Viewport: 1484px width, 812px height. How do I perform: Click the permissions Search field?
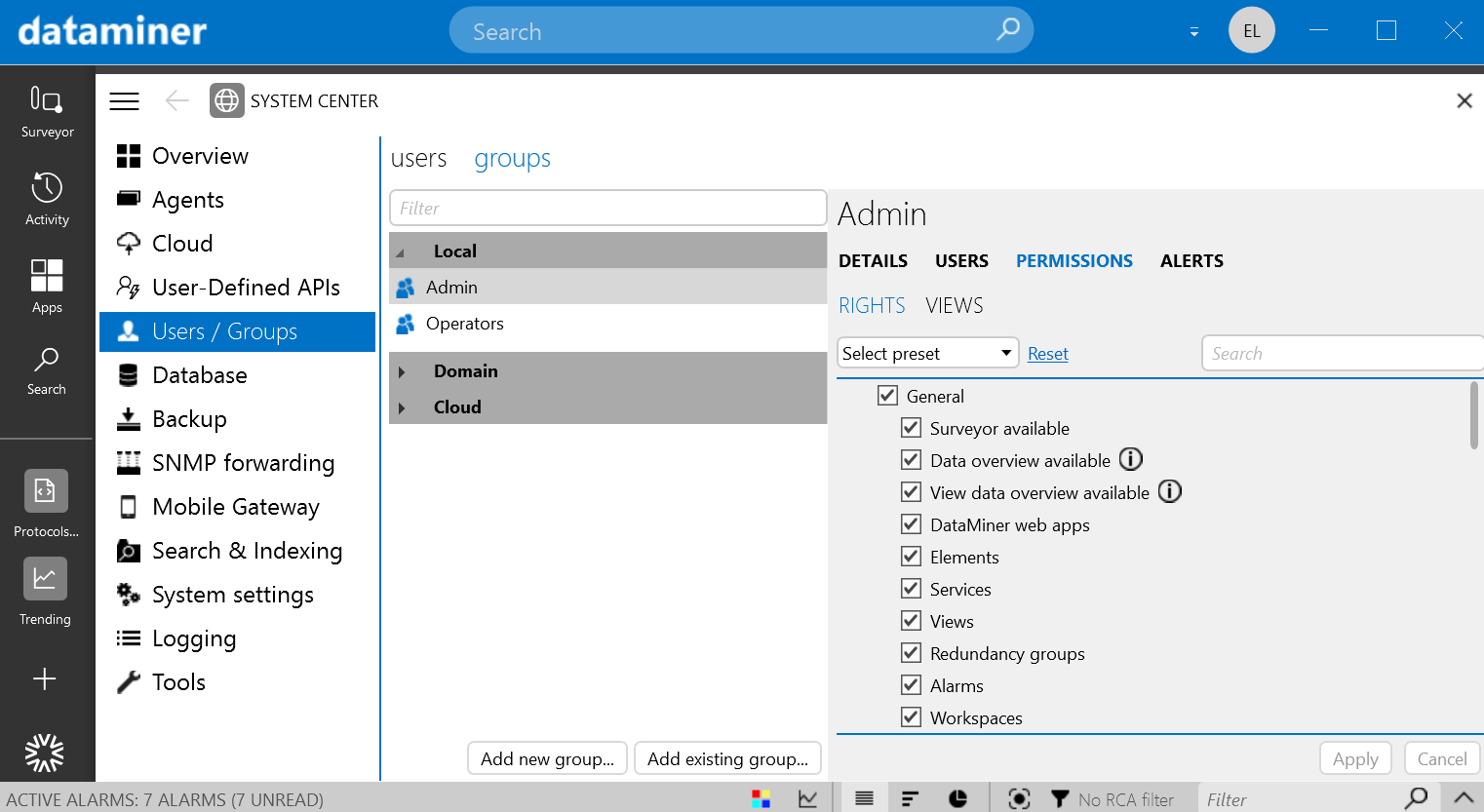tap(1343, 353)
